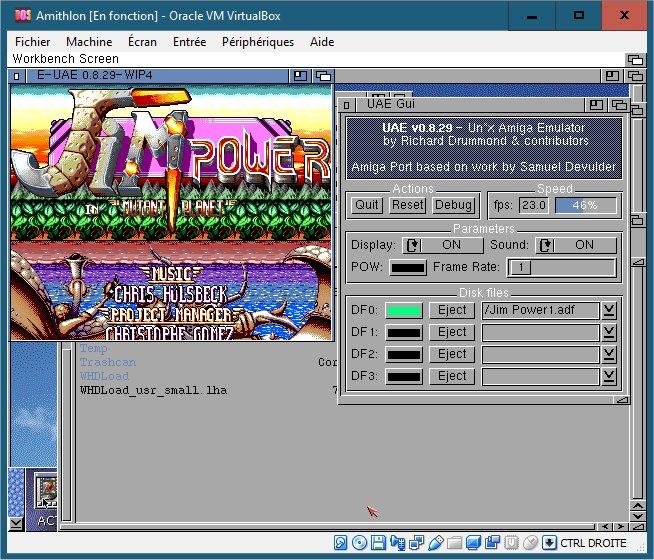
Task: Open the Machine menu
Action: [x=89, y=42]
